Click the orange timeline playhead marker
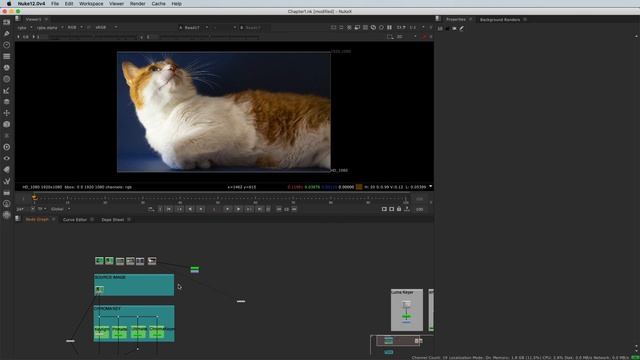The image size is (640, 360). tap(34, 198)
